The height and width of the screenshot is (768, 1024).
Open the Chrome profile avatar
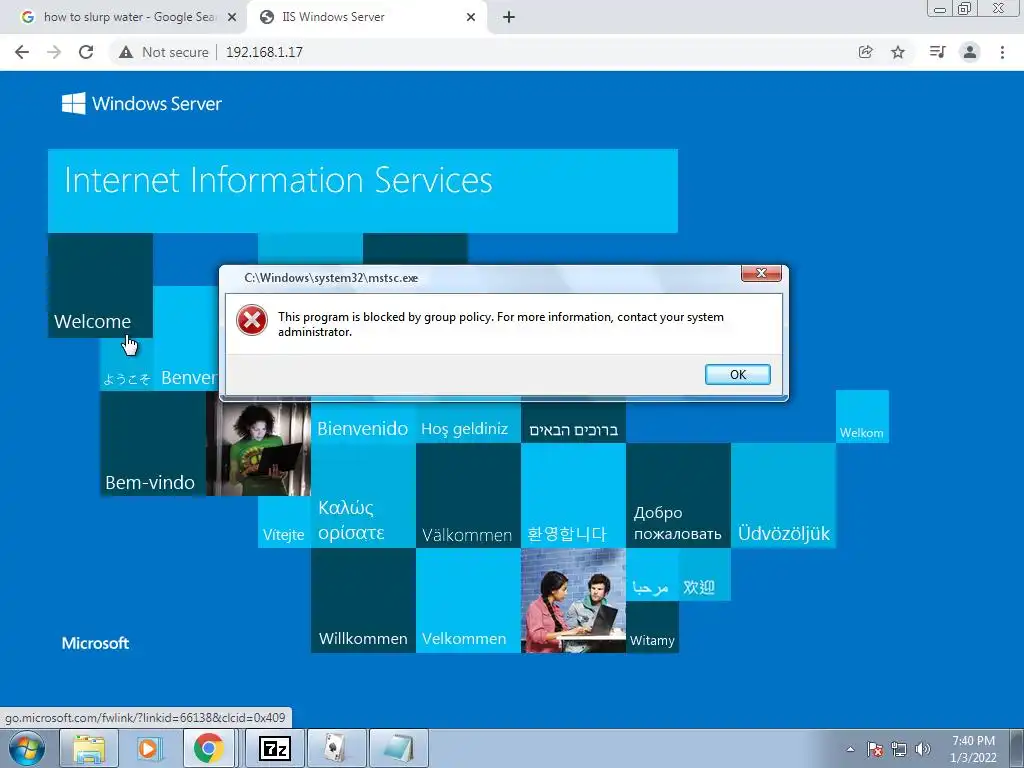pyautogui.click(x=970, y=52)
